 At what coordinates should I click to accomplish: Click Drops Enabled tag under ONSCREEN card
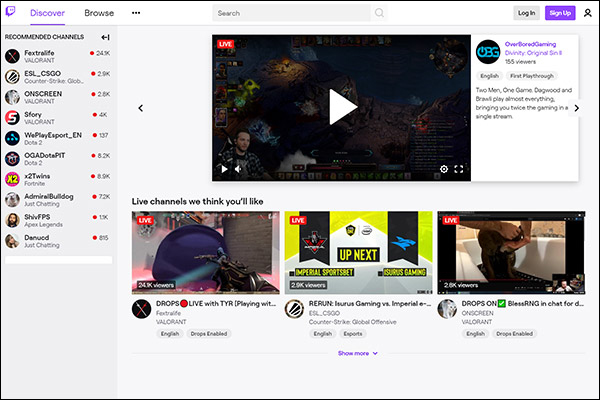click(515, 334)
